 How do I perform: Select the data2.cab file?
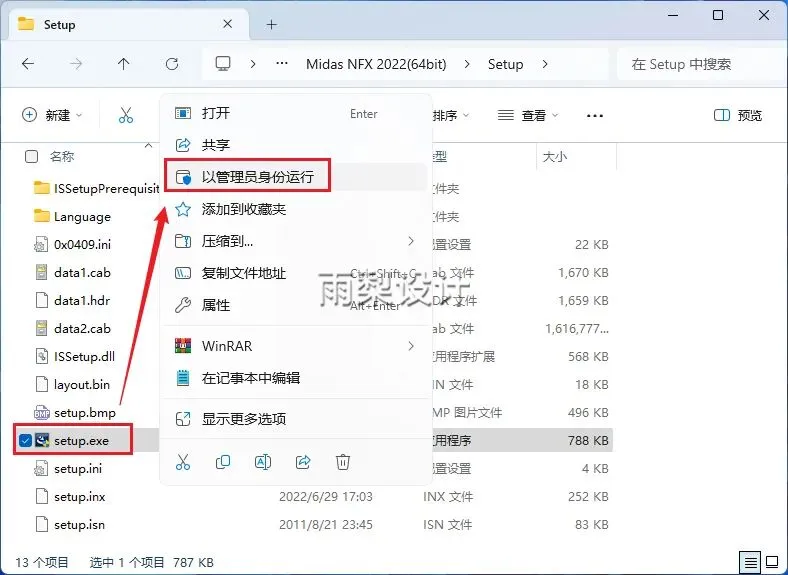82,328
